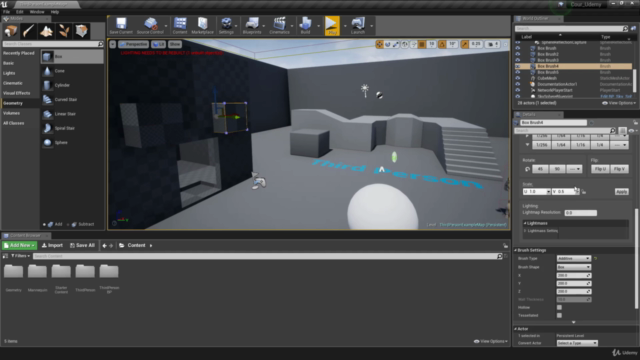The width and height of the screenshot is (640, 360).
Task: Select the Spiral Stair geometry brush
Action: pyautogui.click(x=72, y=128)
